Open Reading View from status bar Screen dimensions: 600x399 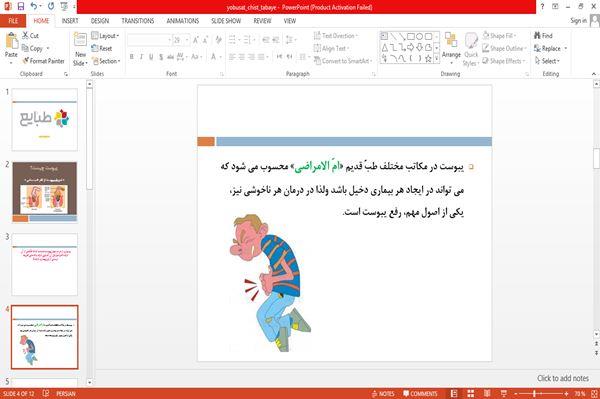point(487,394)
